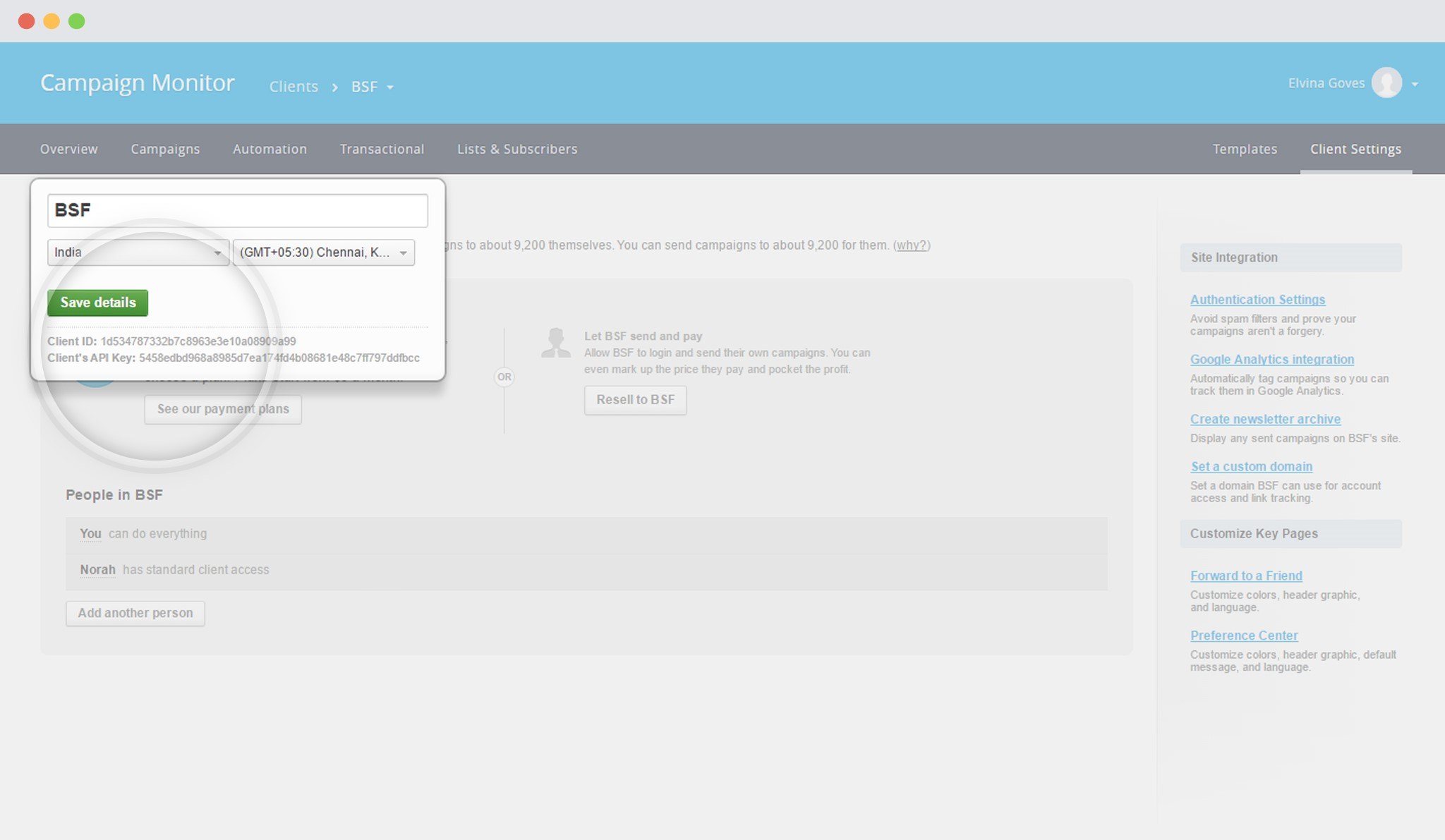Click Add another person button
1445x840 pixels.
coord(135,611)
